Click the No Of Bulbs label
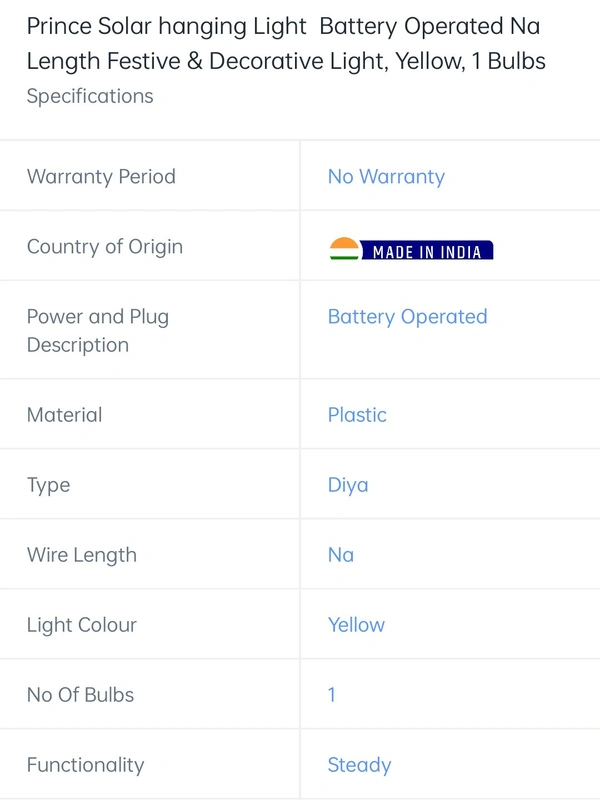 coord(80,695)
